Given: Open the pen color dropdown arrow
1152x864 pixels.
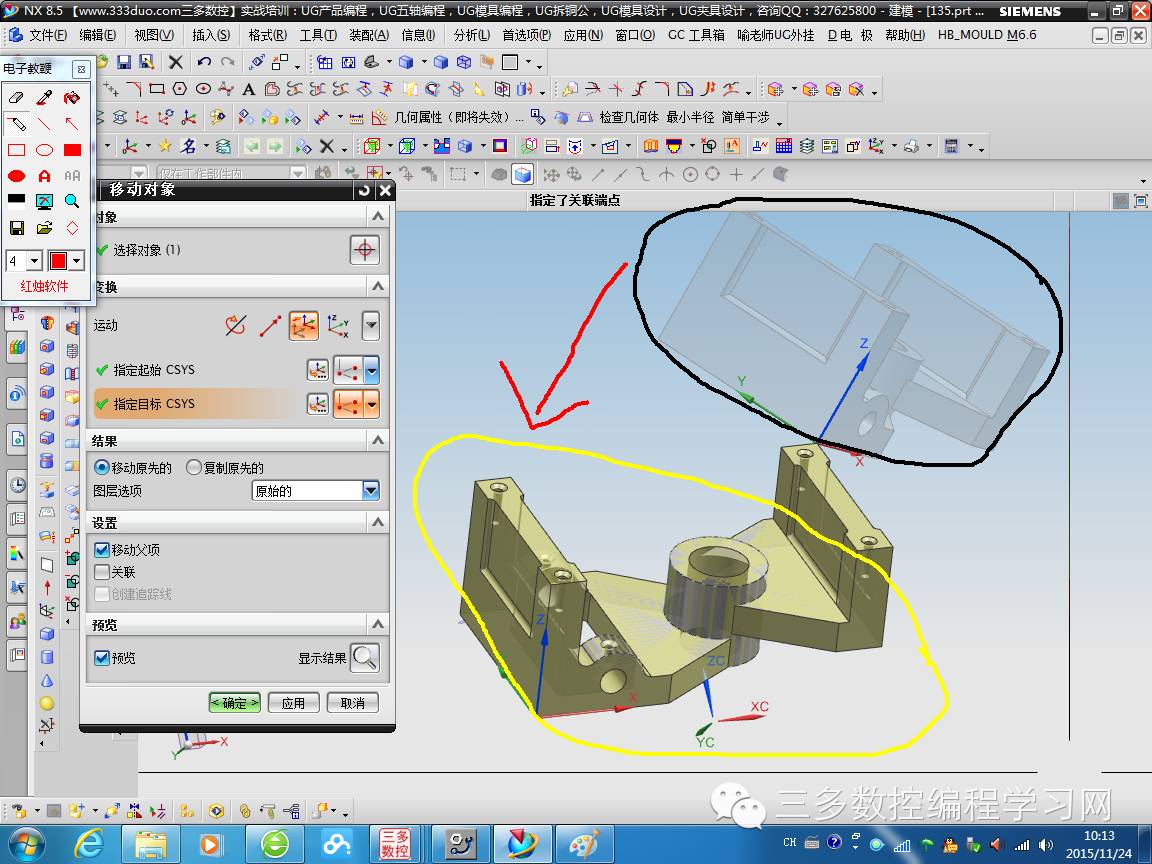Looking at the screenshot, I should coord(76,261).
